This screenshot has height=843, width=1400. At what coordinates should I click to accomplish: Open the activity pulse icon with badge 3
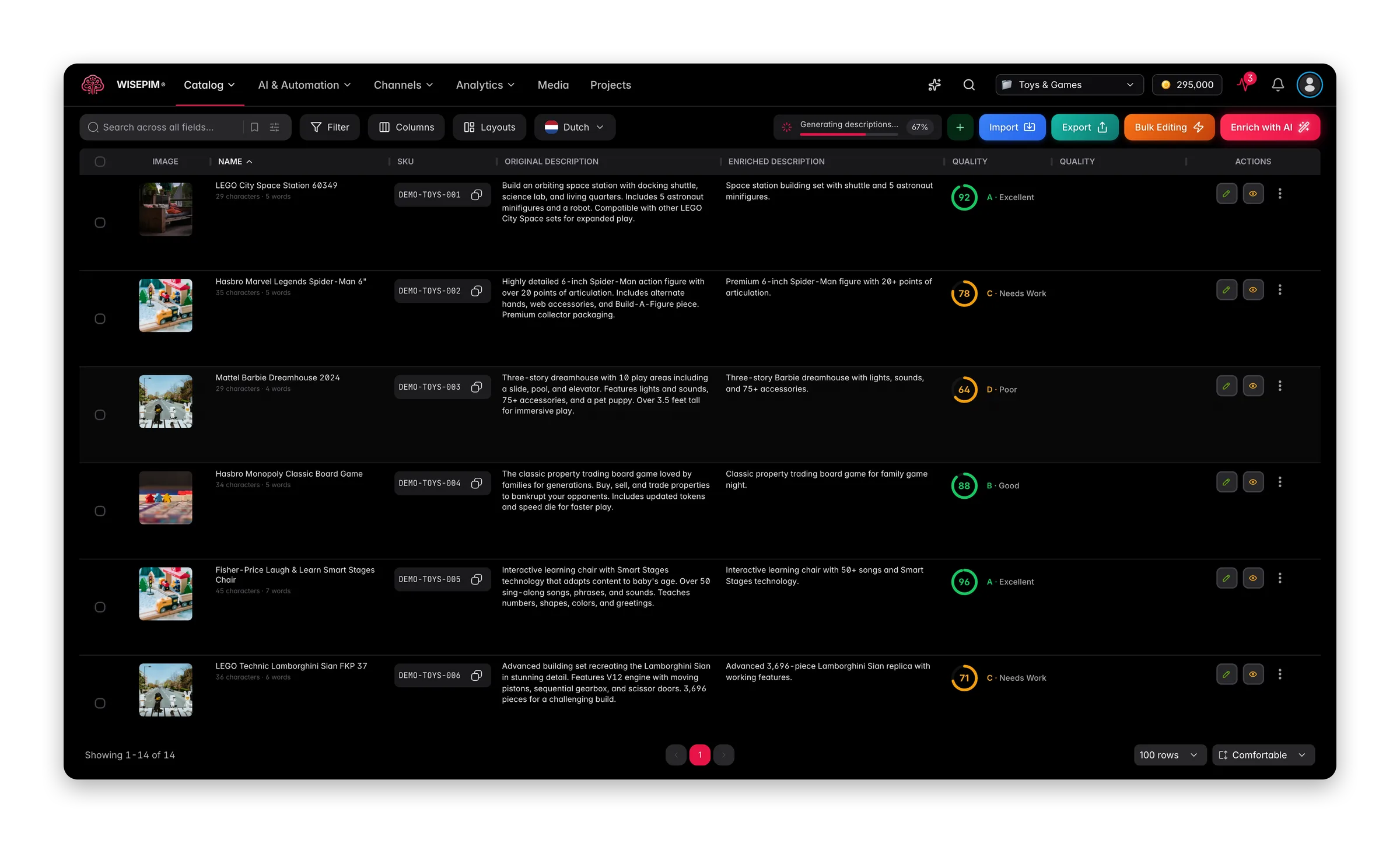pos(1245,84)
